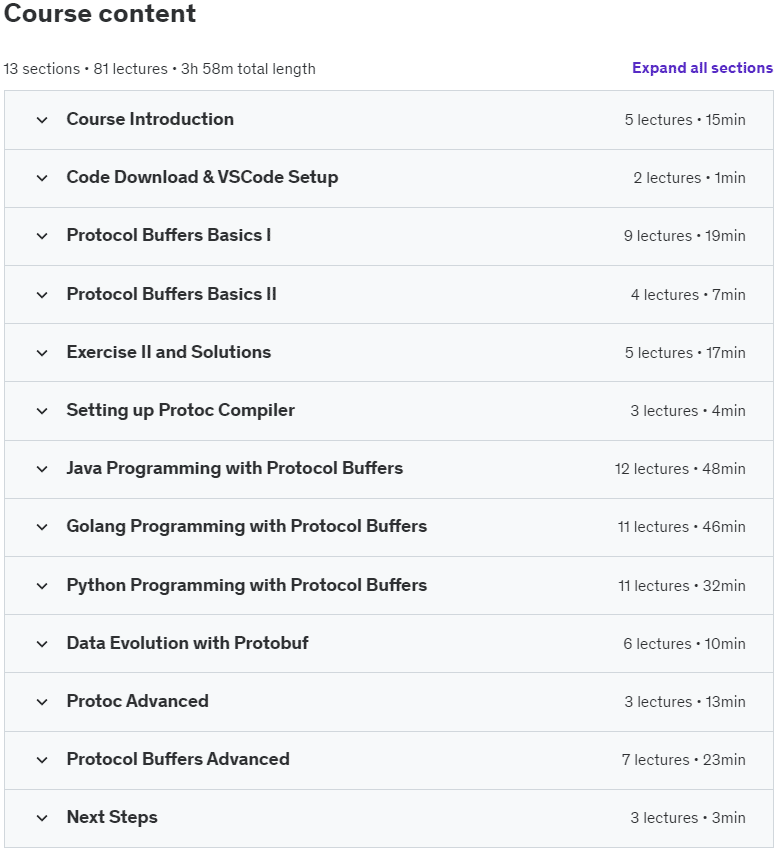This screenshot has height=850, width=777.
Task: Expand chevron beside Exercise II and Solutions
Action: tap(42, 353)
